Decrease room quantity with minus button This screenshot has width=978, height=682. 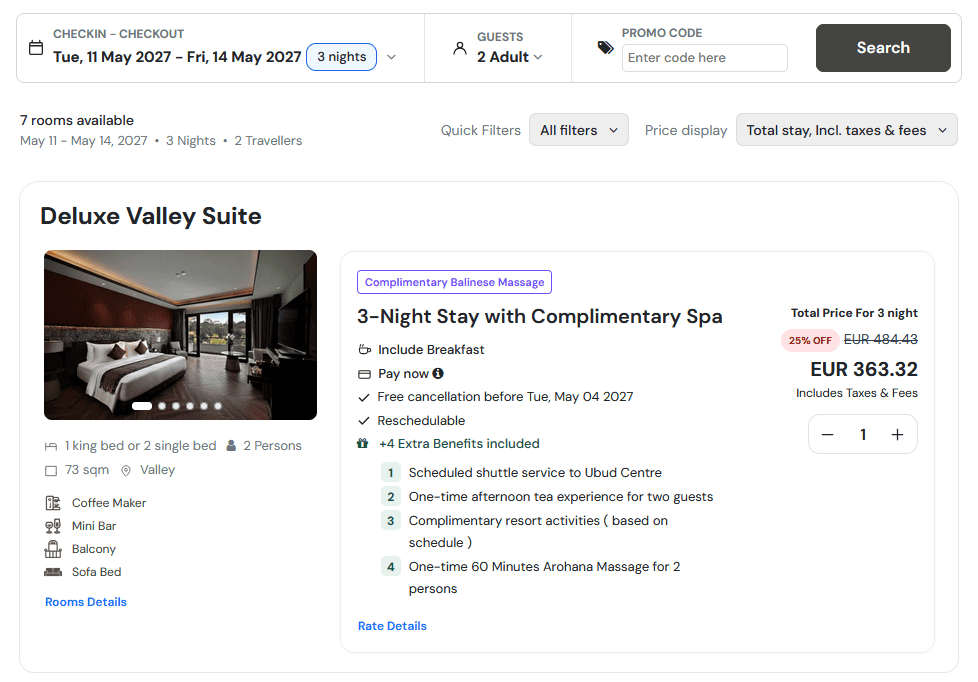(x=828, y=434)
